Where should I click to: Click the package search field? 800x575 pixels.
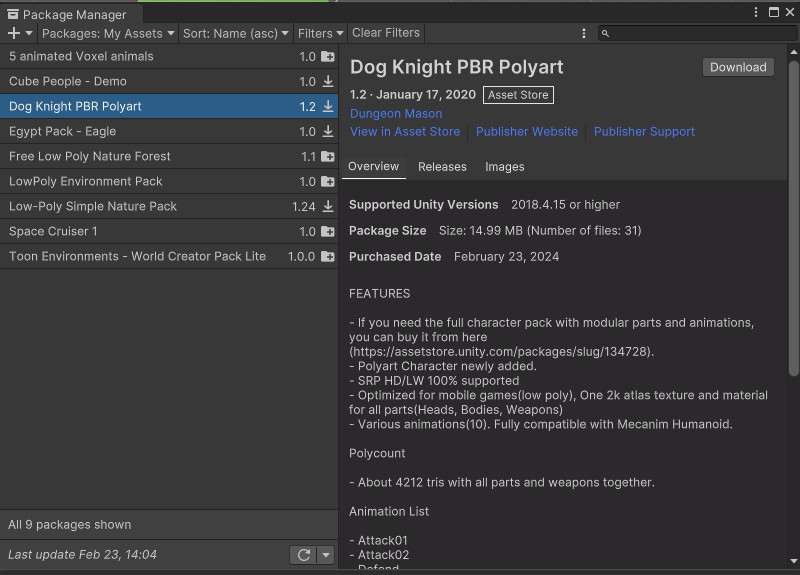(x=697, y=33)
